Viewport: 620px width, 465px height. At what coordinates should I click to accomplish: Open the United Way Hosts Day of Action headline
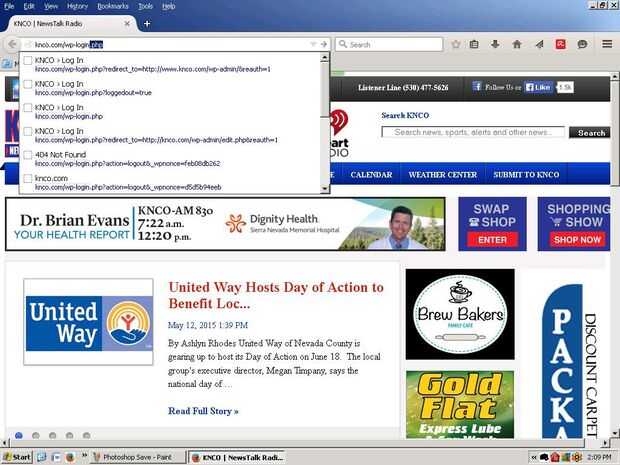[276, 295]
